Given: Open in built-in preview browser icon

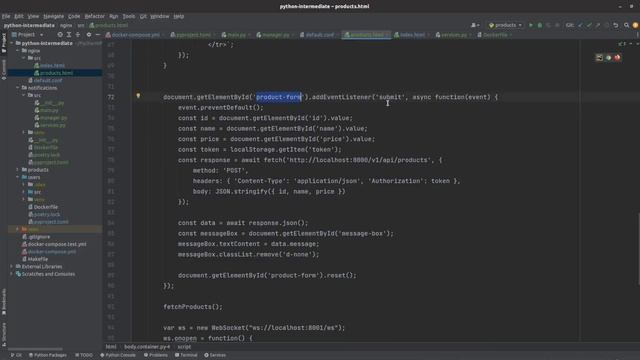Looking at the screenshot, I should click(x=599, y=58).
